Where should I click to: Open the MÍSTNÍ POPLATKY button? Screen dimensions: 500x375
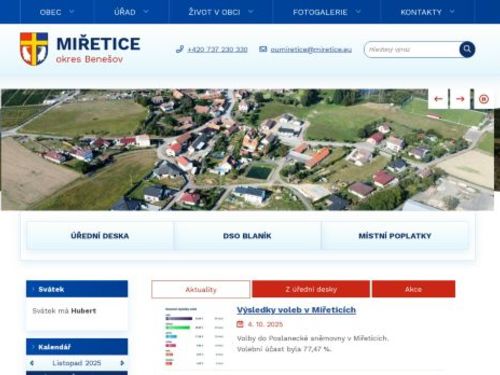(395, 236)
